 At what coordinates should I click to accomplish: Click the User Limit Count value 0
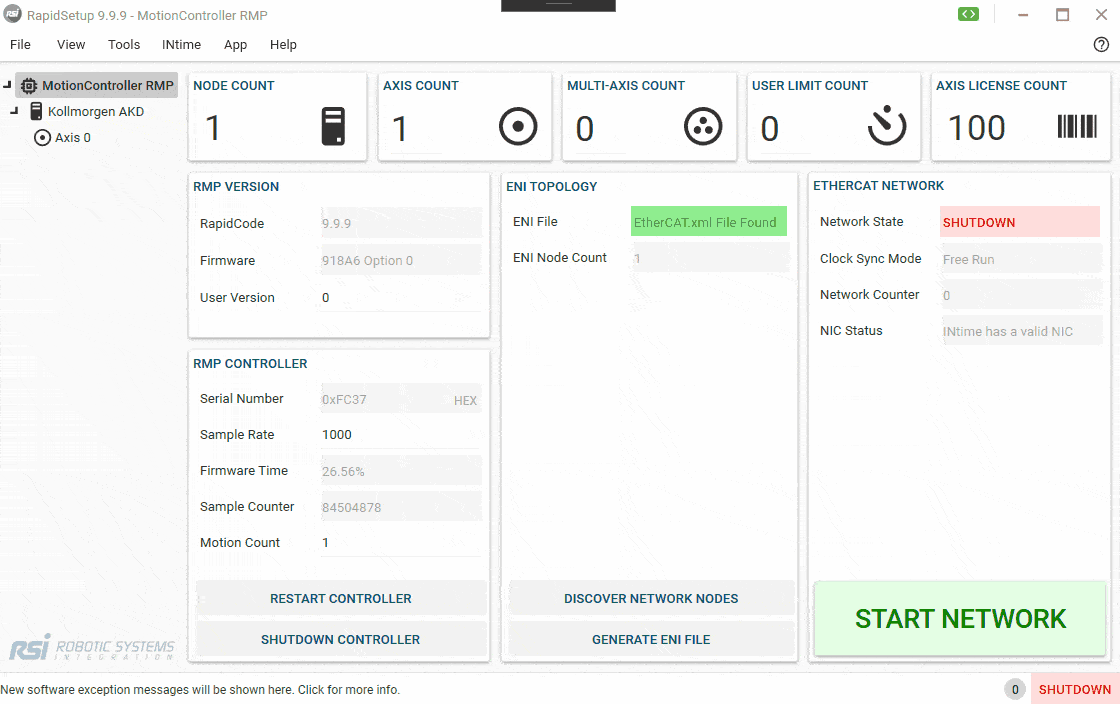click(769, 129)
